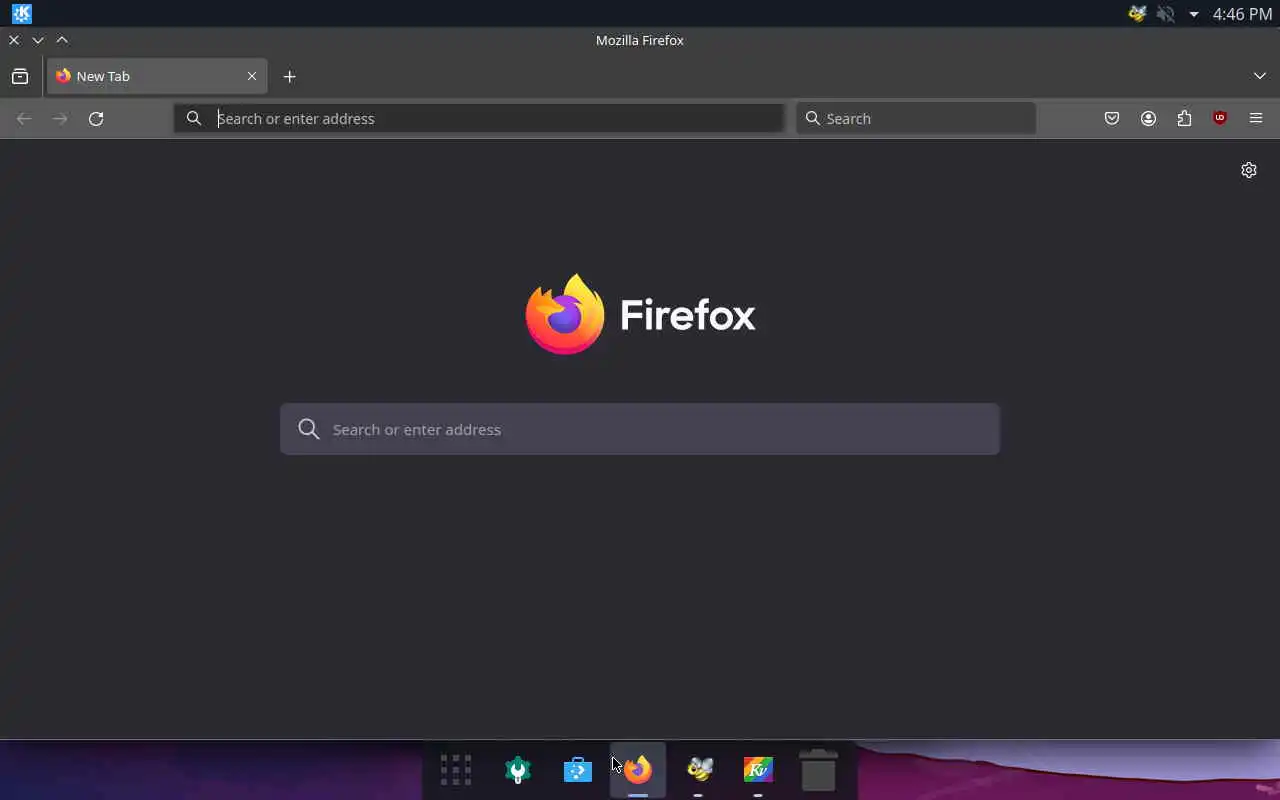Focus the toolbar address bar field
1280x800 pixels.
click(x=479, y=118)
